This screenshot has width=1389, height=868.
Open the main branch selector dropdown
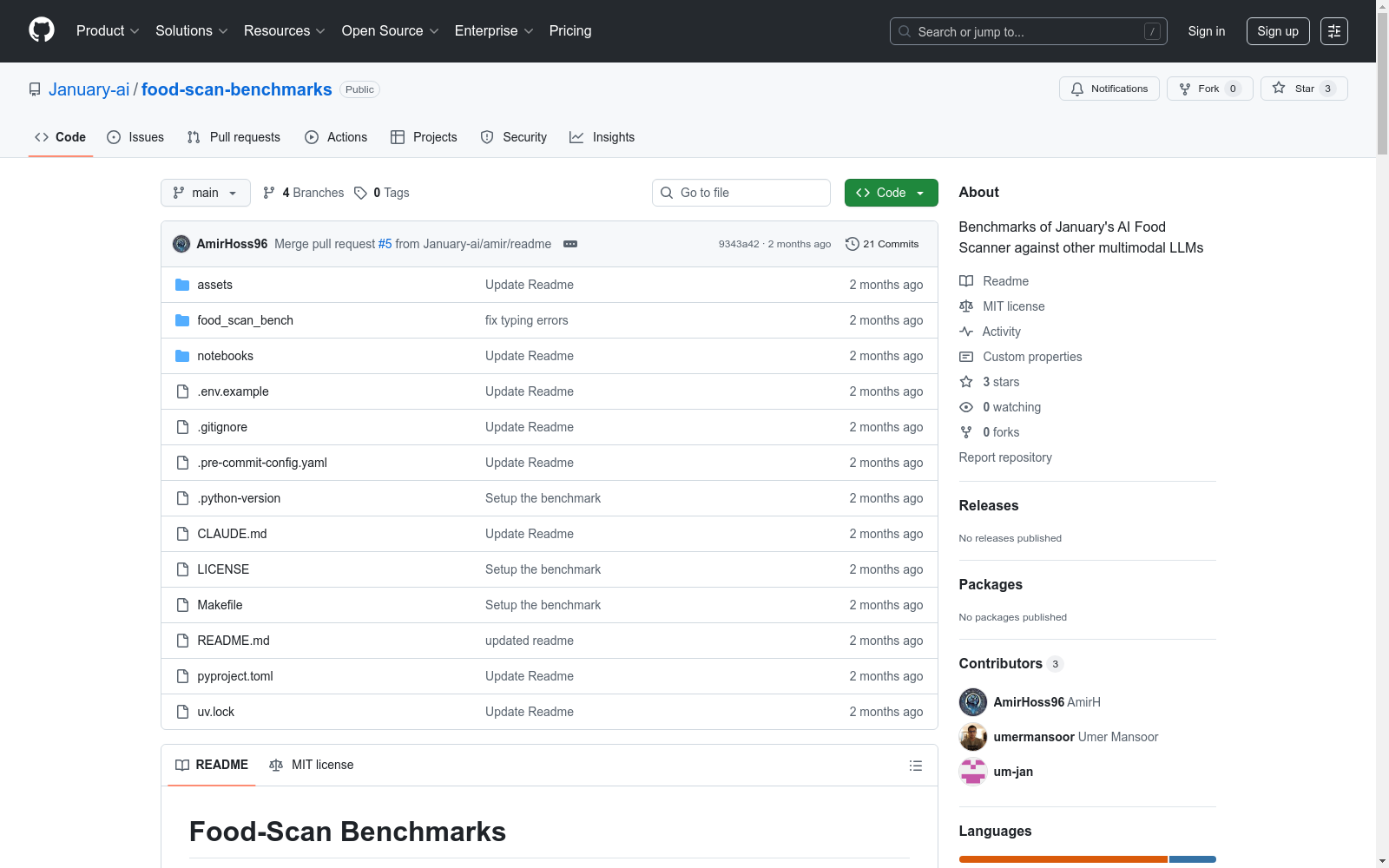point(206,193)
